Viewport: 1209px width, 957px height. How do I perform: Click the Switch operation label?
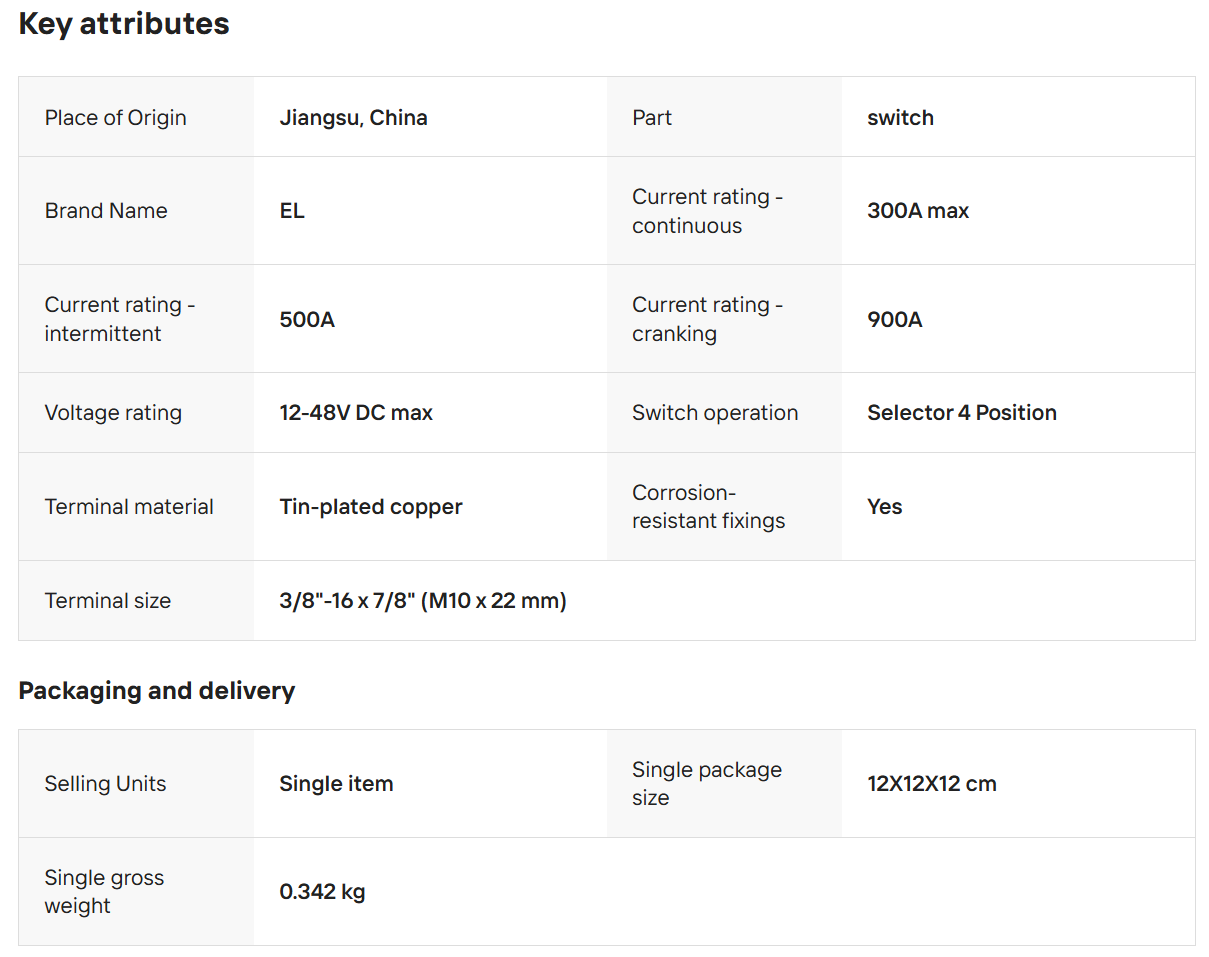pyautogui.click(x=714, y=413)
